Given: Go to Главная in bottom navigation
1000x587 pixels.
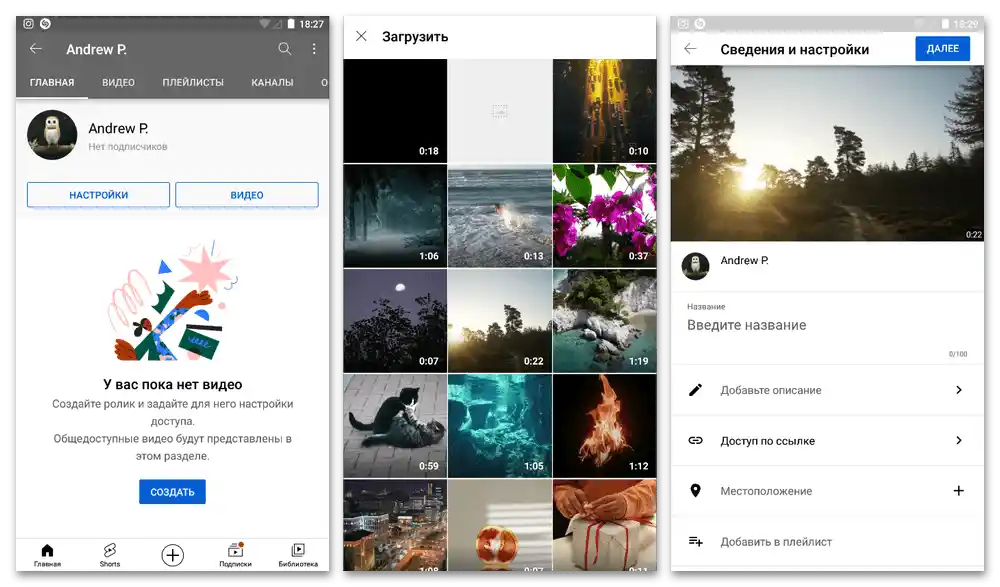Looking at the screenshot, I should (x=47, y=555).
